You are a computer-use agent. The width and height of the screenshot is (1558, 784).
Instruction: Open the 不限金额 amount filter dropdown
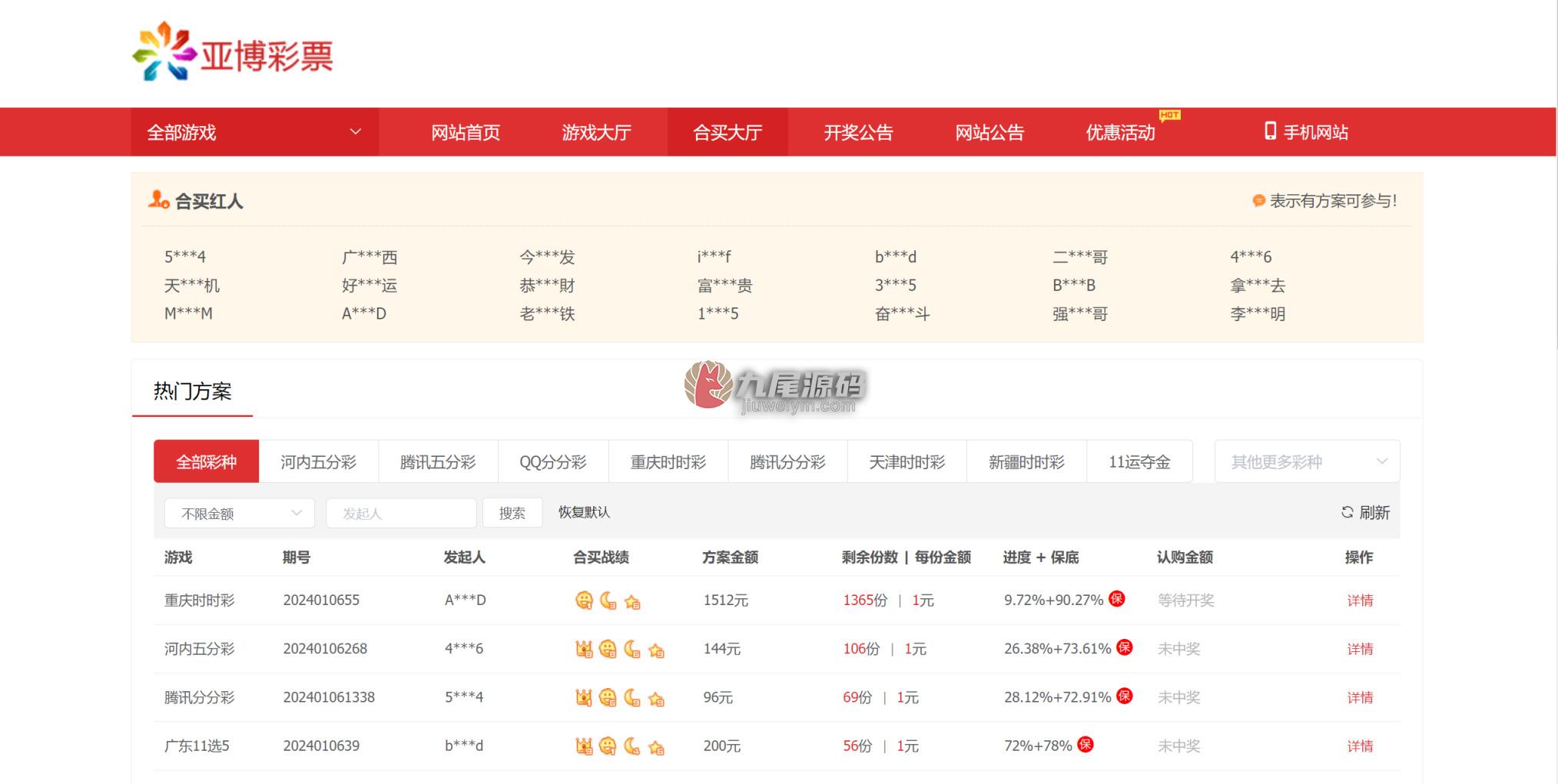[240, 513]
